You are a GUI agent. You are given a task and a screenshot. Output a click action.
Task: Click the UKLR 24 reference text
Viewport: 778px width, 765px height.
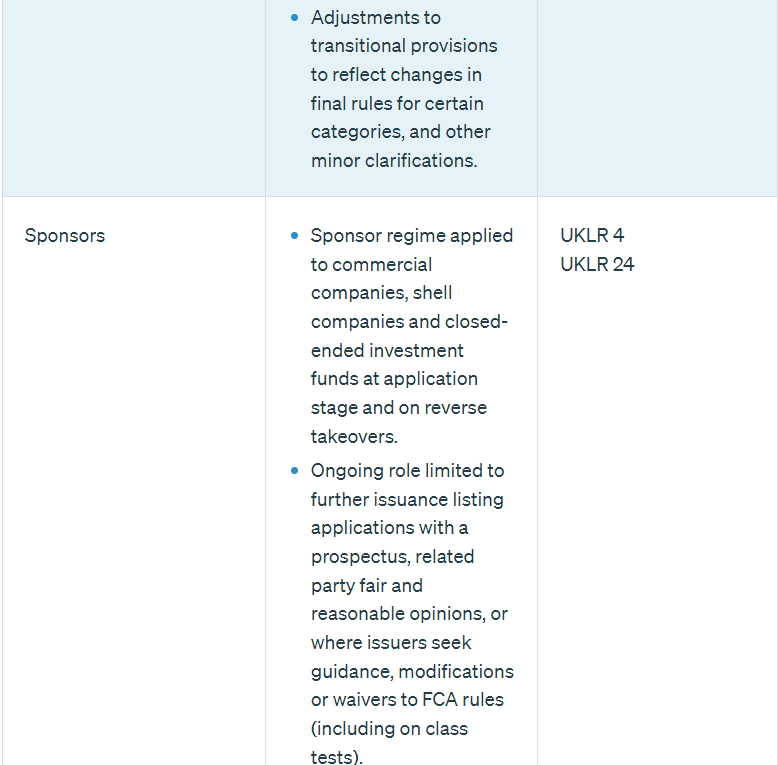[x=597, y=265]
